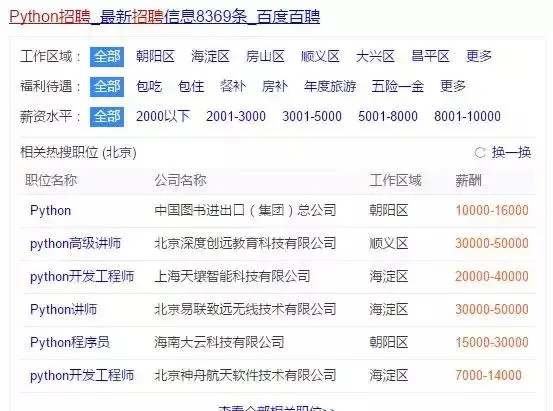
Task: Filter salary by 2001-3000
Action: (236, 116)
